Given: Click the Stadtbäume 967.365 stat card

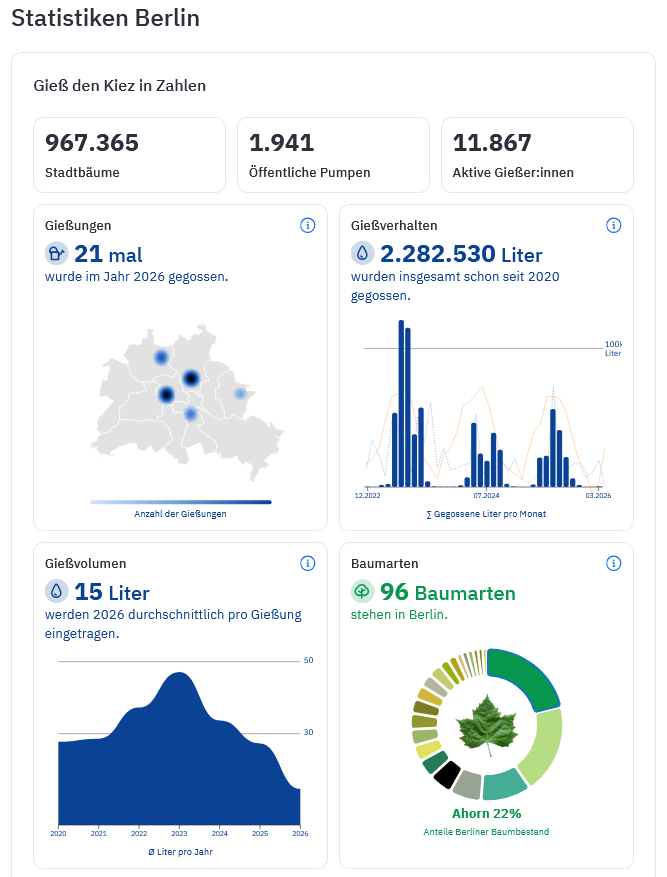Looking at the screenshot, I should point(130,155).
